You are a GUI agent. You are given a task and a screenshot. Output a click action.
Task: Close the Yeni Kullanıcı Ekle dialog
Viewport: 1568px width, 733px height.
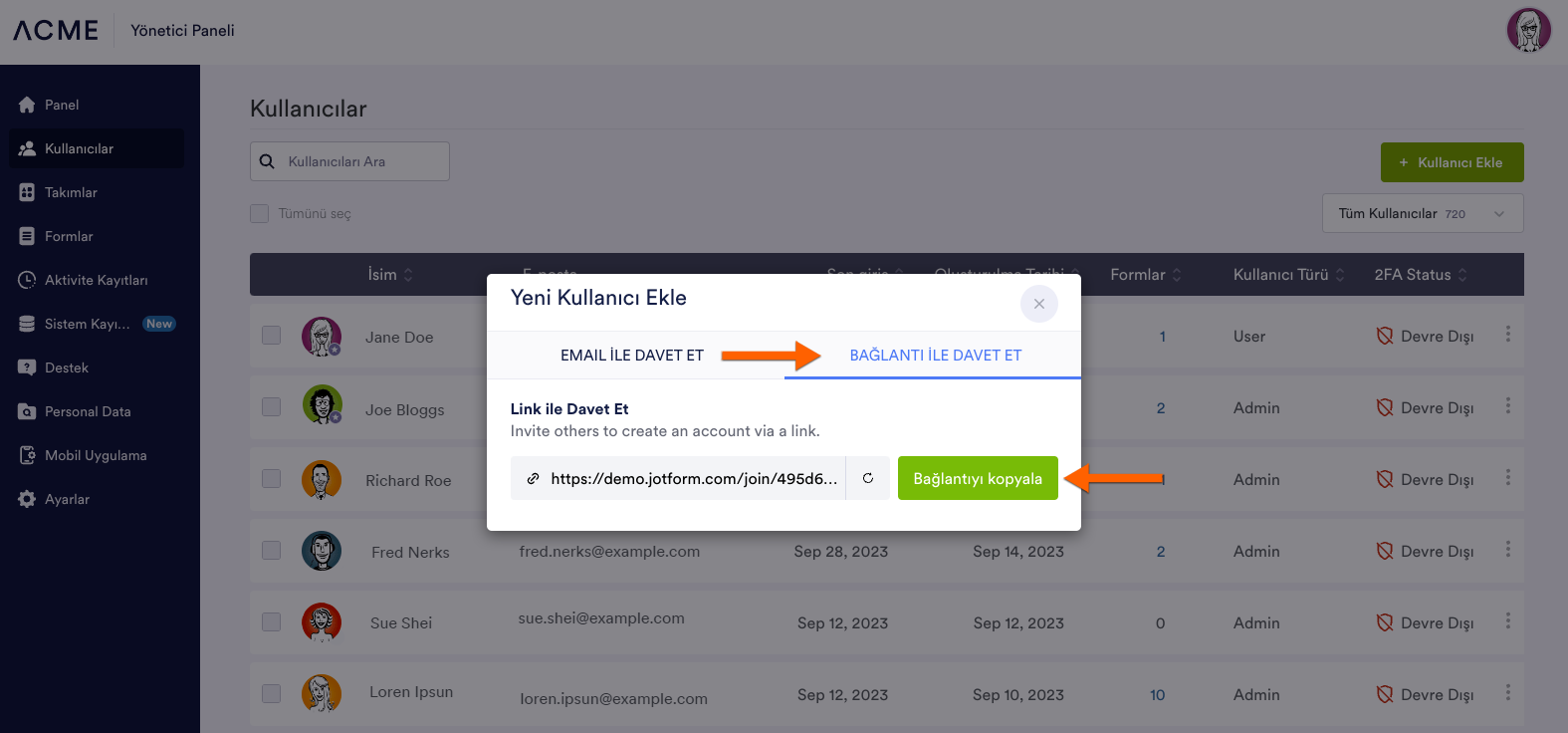point(1038,304)
